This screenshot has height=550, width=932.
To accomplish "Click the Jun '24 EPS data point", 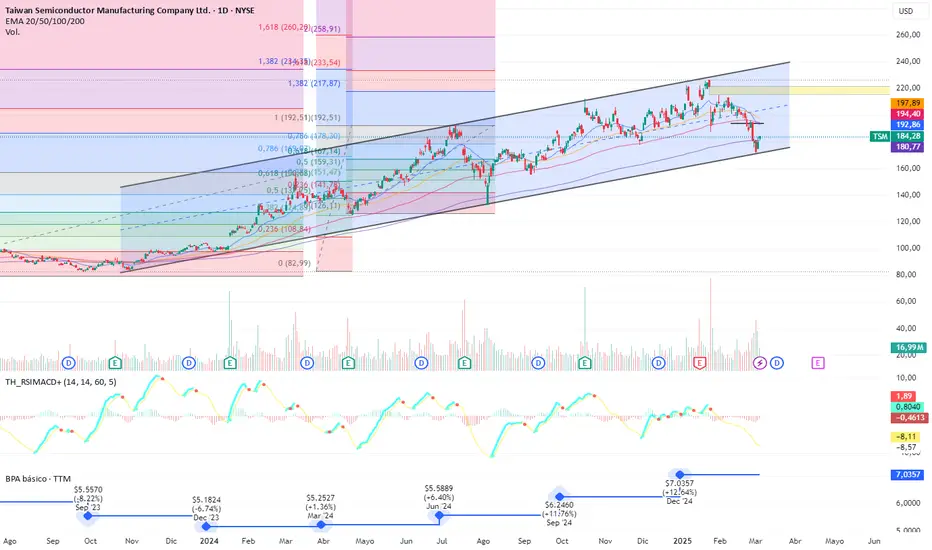I will pyautogui.click(x=439, y=515).
